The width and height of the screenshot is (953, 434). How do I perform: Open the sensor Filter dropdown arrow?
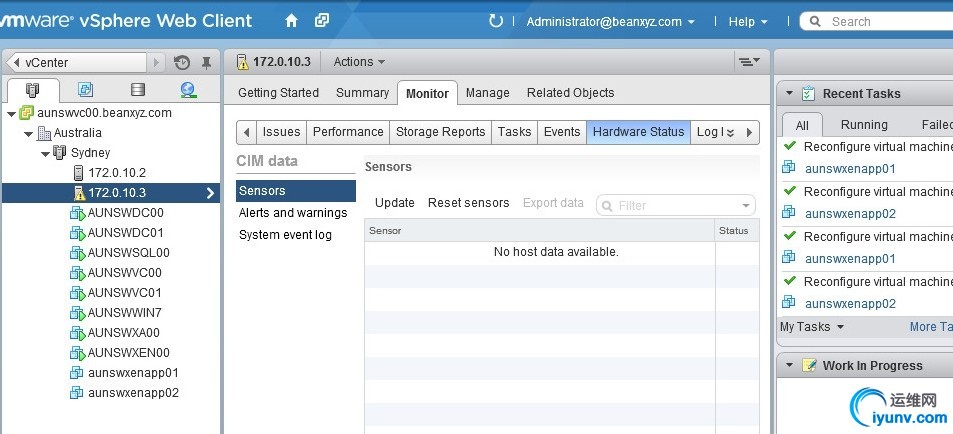pos(746,206)
